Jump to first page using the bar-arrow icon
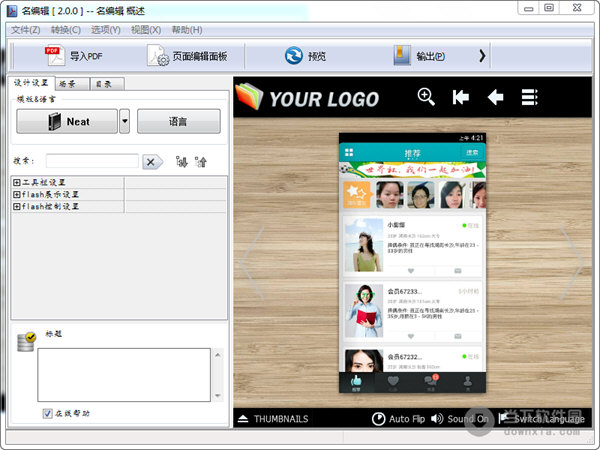The image size is (600, 450). (460, 97)
